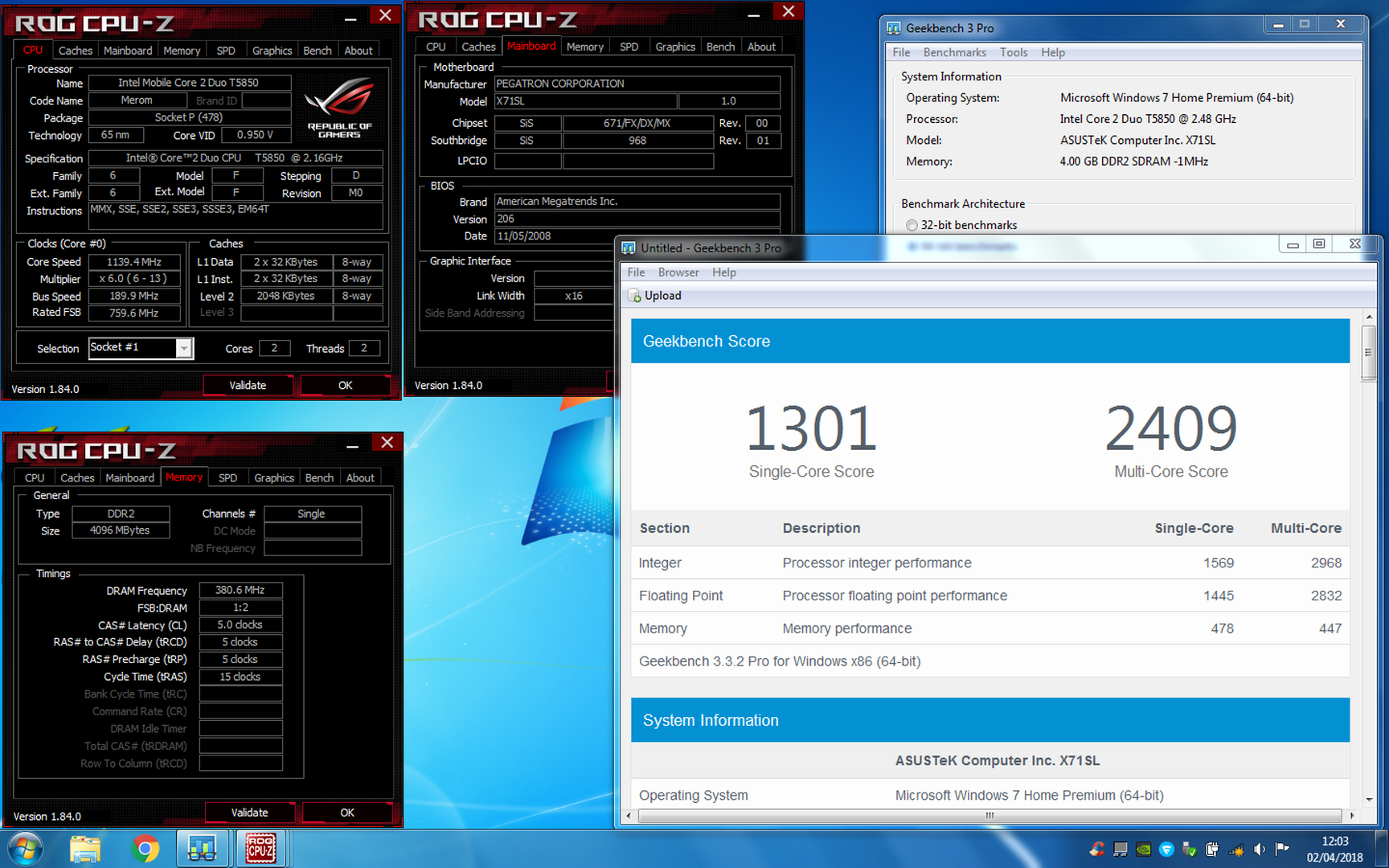Minimize the CPU-Z Mainboard window

(x=753, y=14)
